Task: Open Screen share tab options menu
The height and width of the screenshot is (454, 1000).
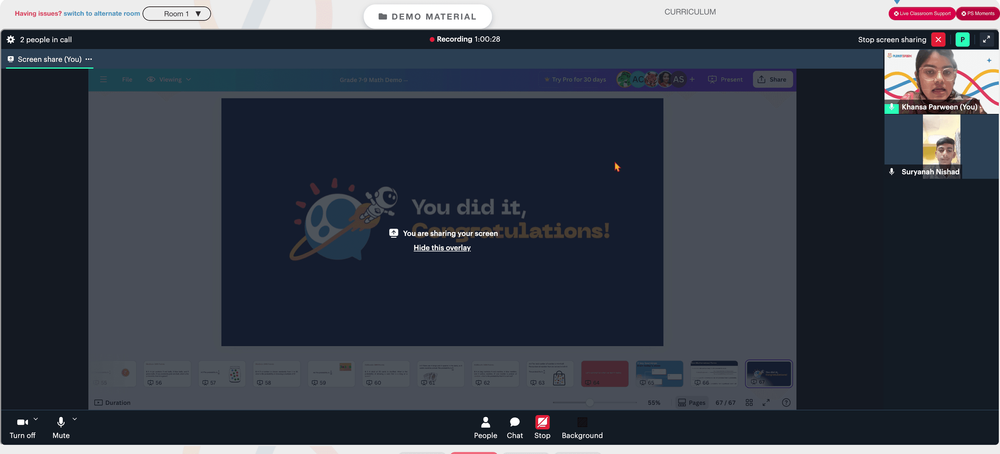Action: [89, 59]
